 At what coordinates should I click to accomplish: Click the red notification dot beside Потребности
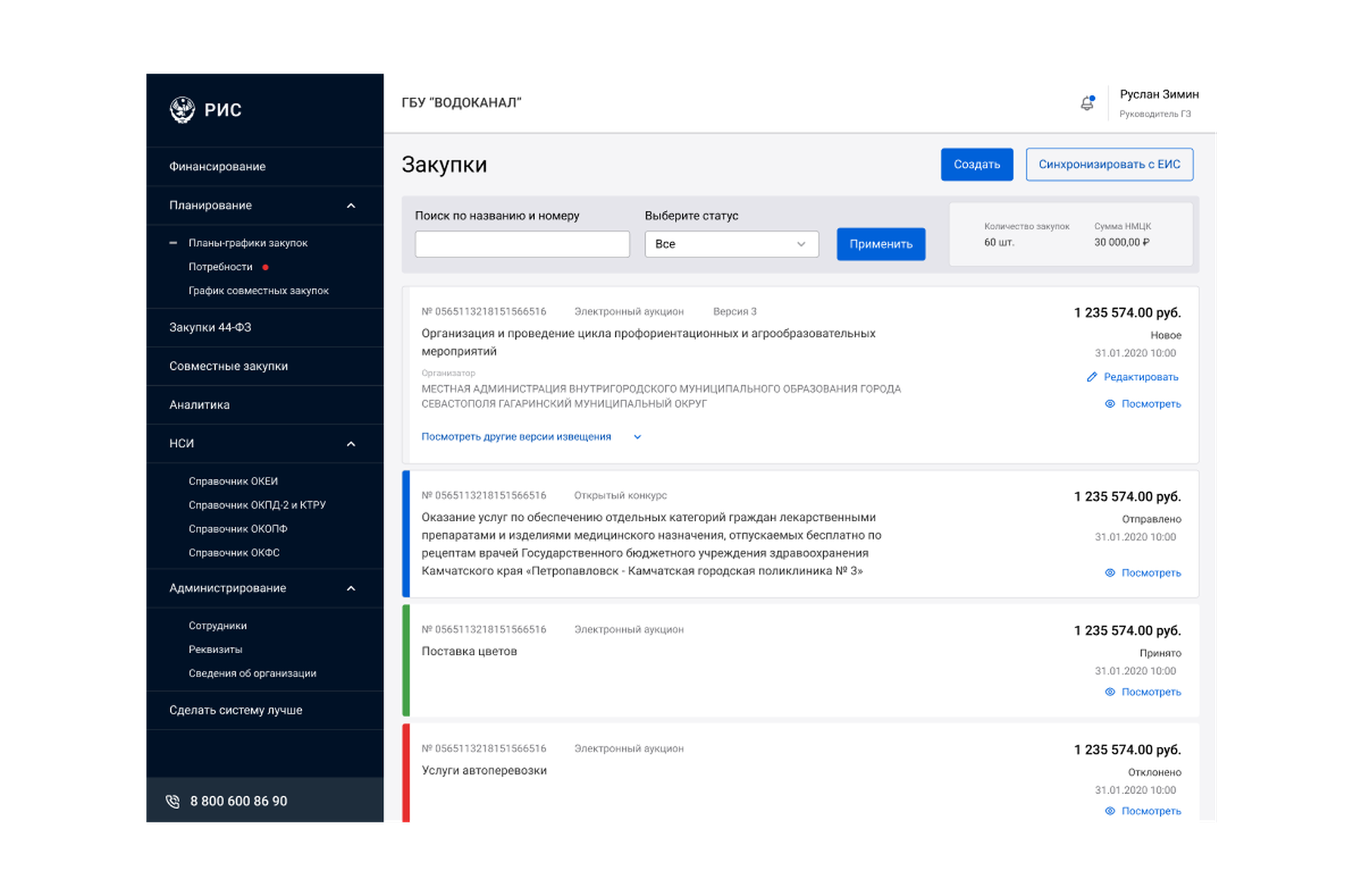click(x=266, y=267)
